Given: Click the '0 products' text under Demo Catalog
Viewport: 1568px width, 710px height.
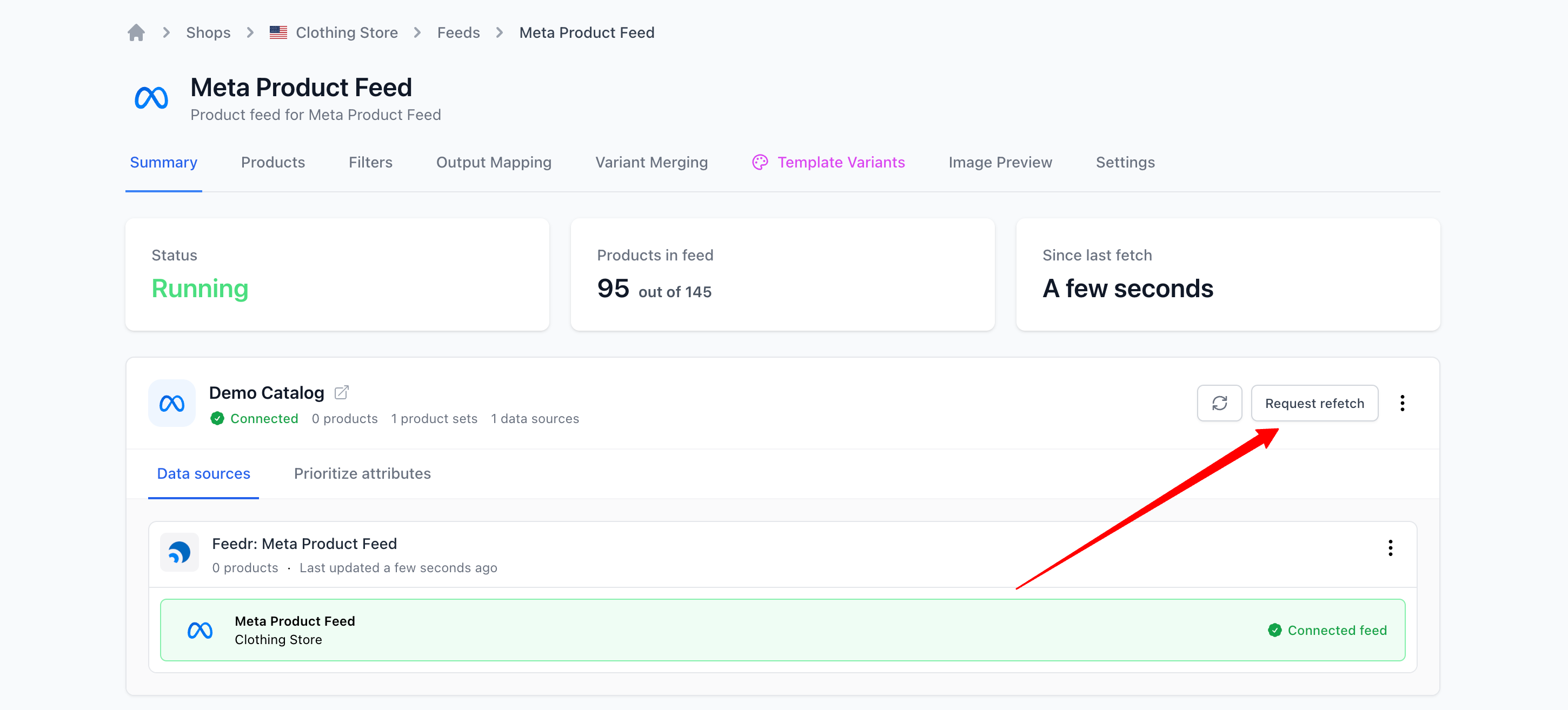Looking at the screenshot, I should [x=344, y=419].
